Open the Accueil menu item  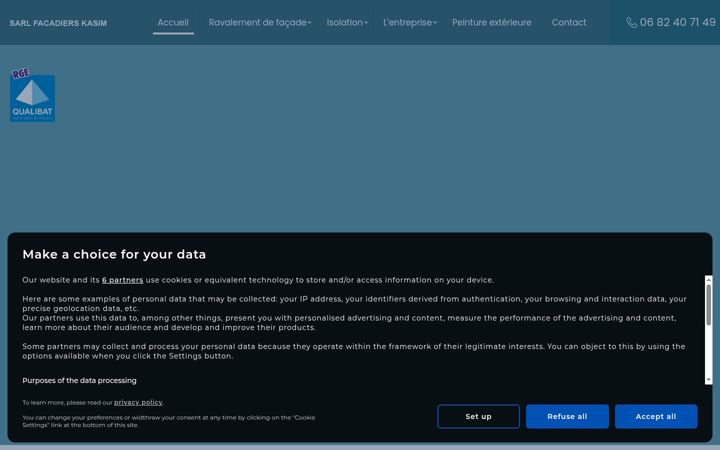173,22
